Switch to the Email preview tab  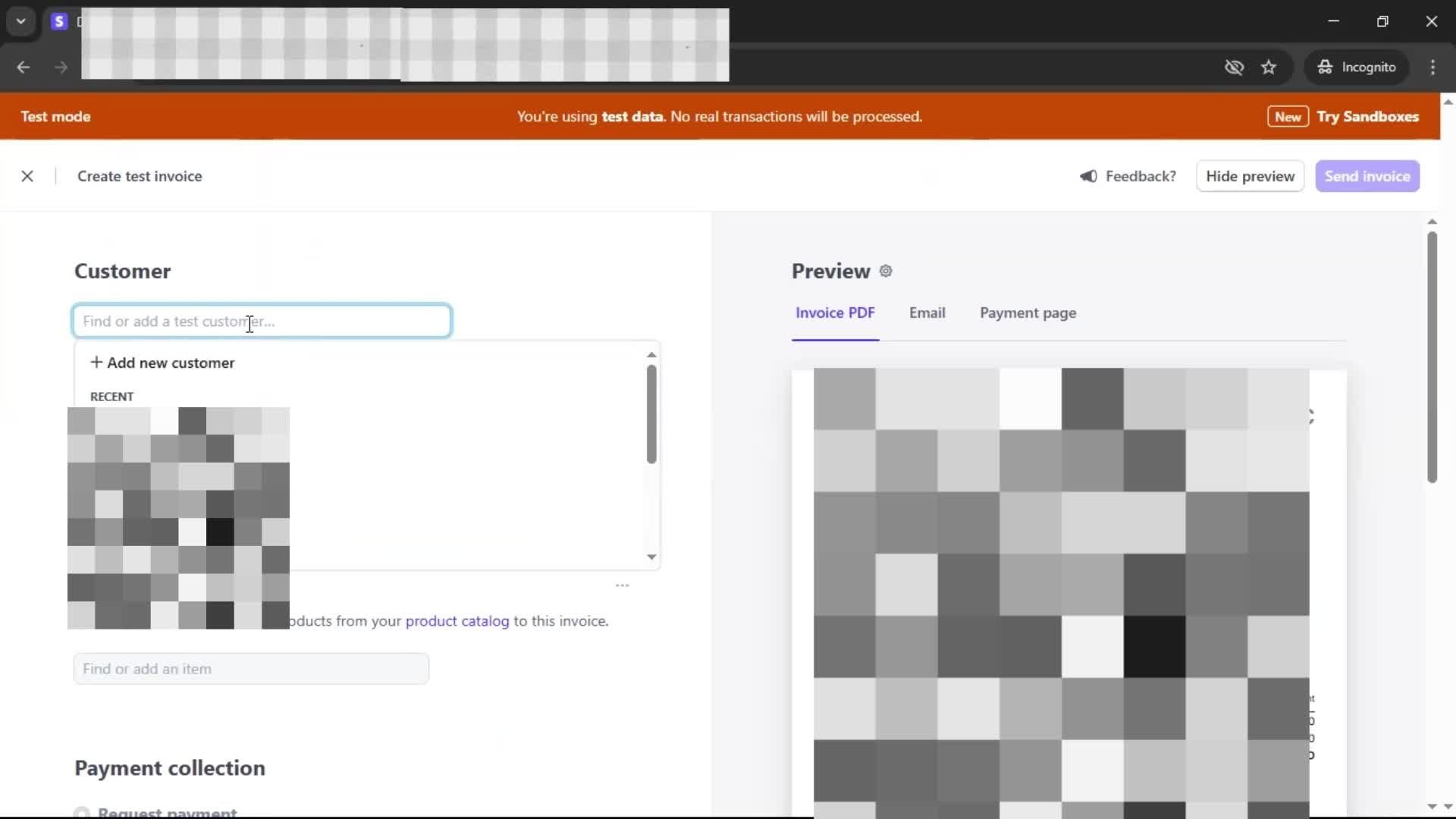click(x=927, y=313)
